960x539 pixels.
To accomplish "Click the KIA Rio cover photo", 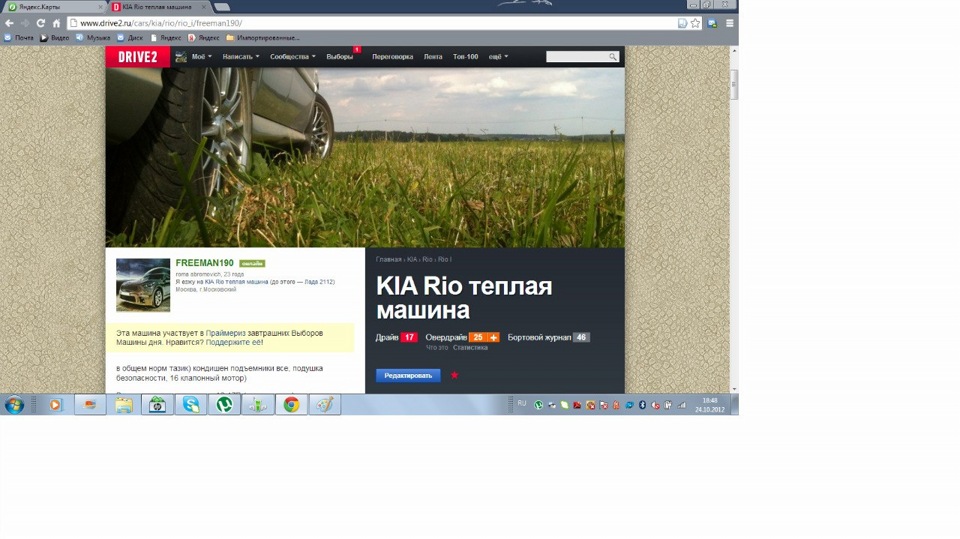I will (x=365, y=157).
